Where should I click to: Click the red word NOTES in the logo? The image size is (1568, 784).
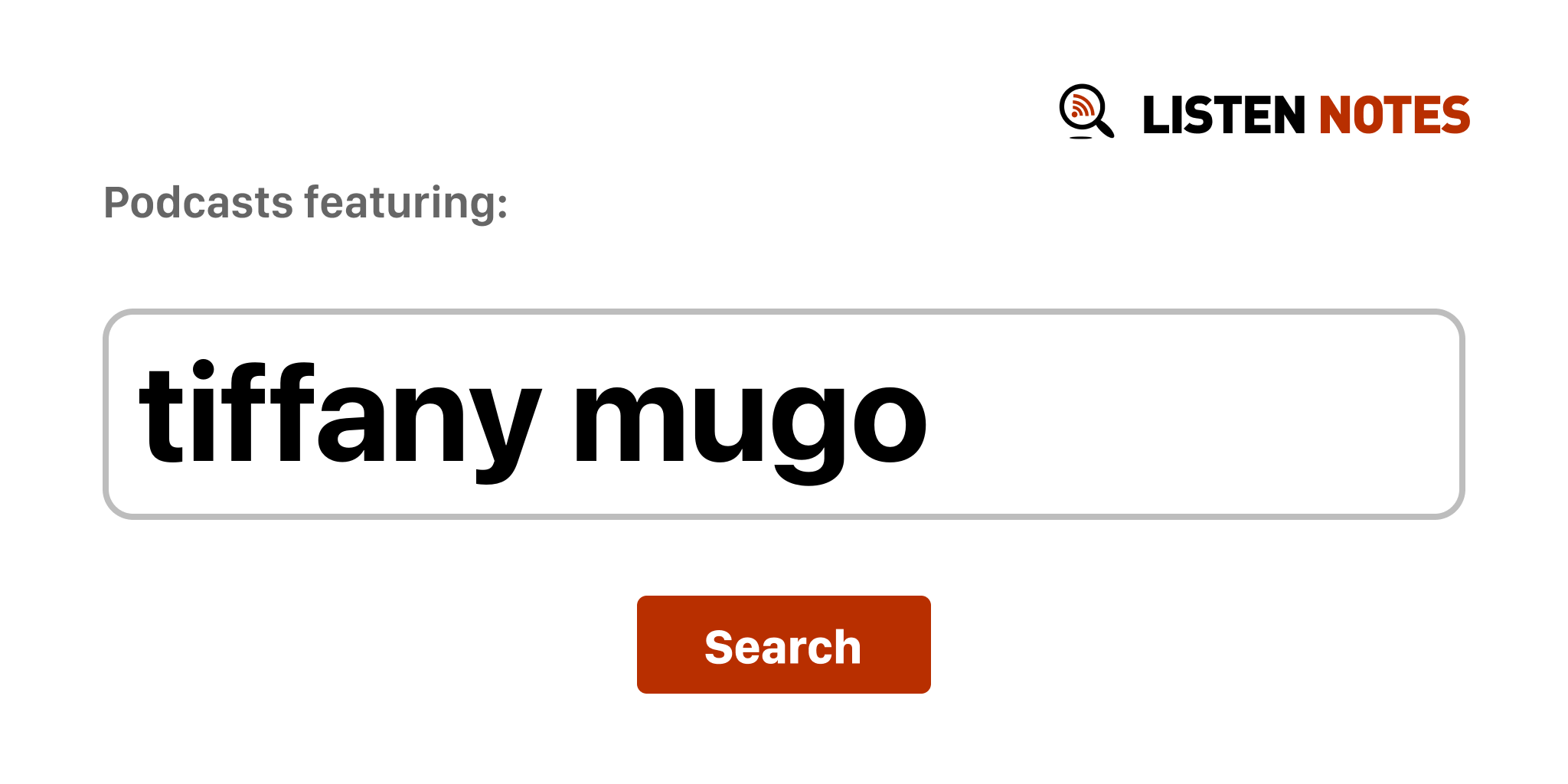1394,115
